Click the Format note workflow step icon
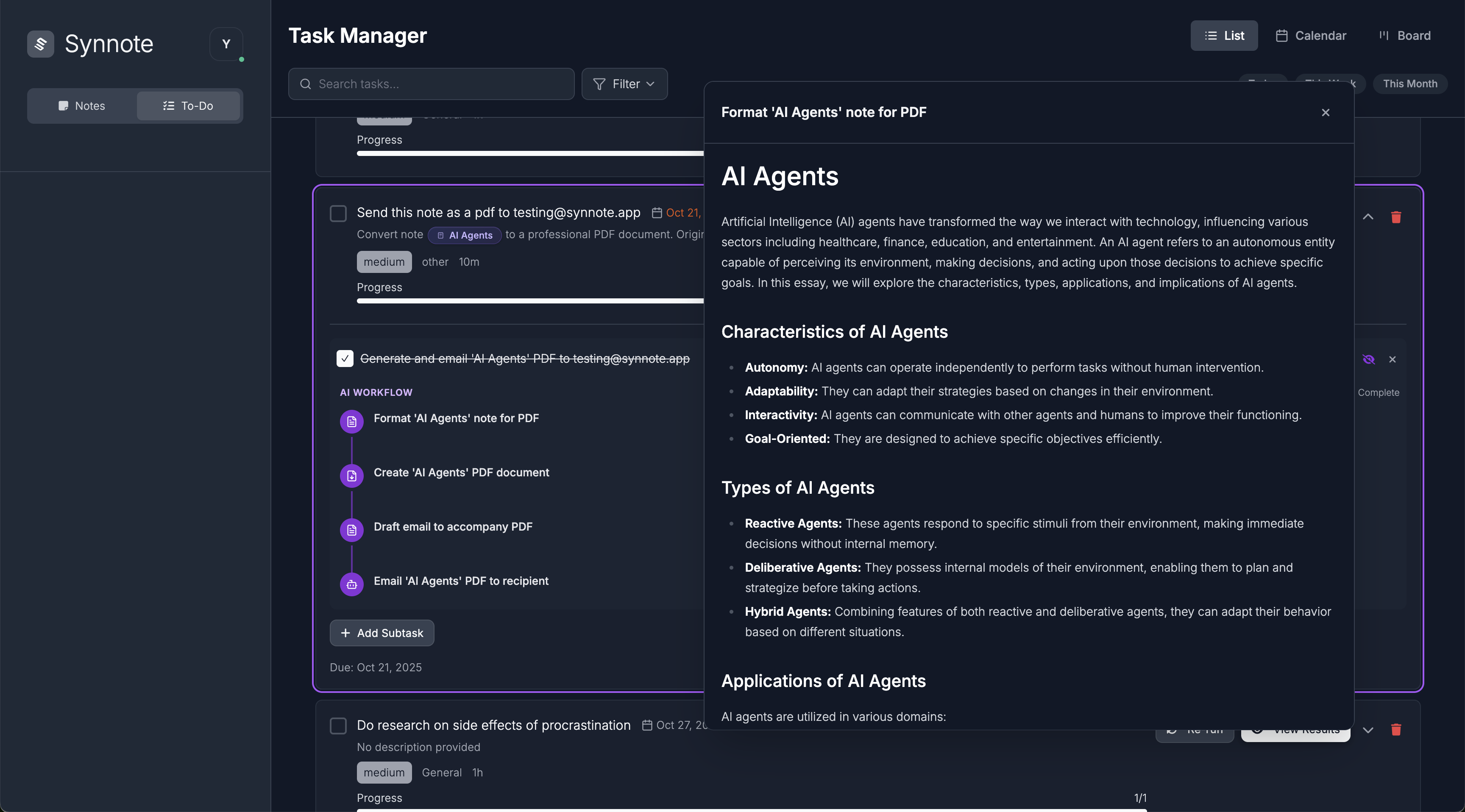 coord(351,421)
